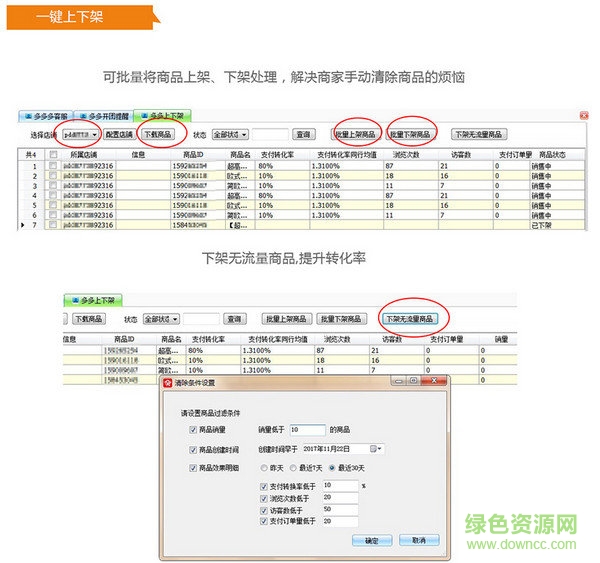Click 查询 in the upper window
Viewport: 600px width, 563px height.
[303, 134]
